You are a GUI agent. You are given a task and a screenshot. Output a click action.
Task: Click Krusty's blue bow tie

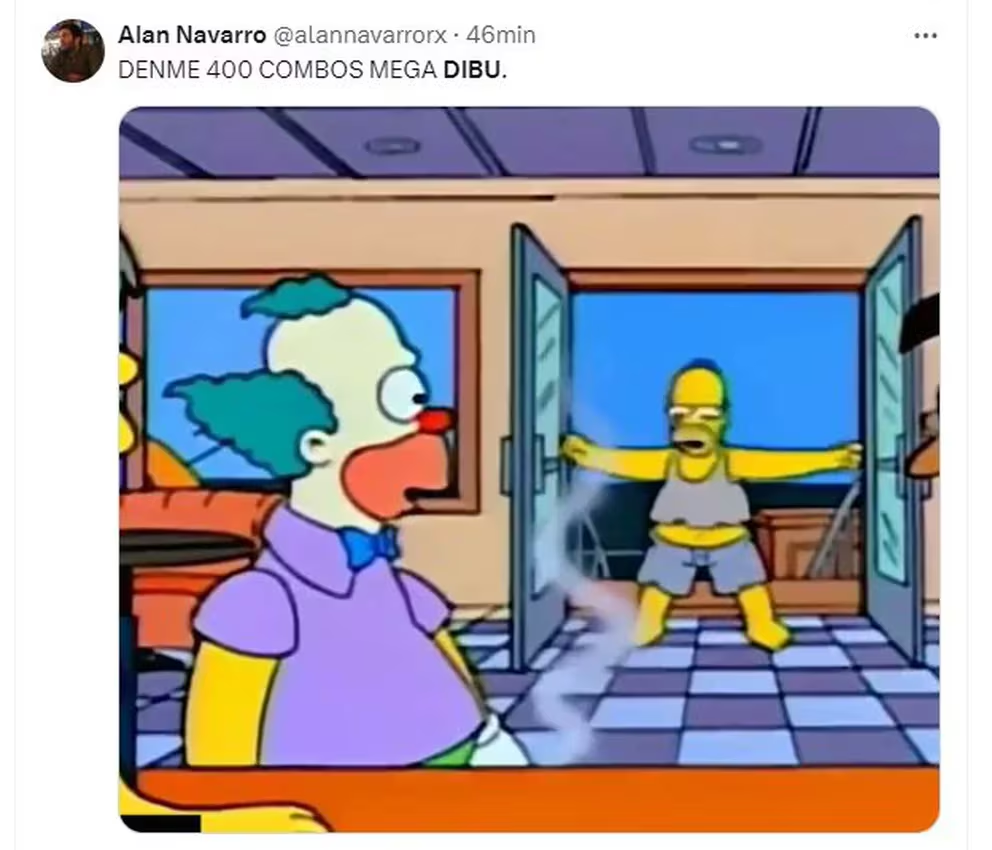(x=370, y=545)
